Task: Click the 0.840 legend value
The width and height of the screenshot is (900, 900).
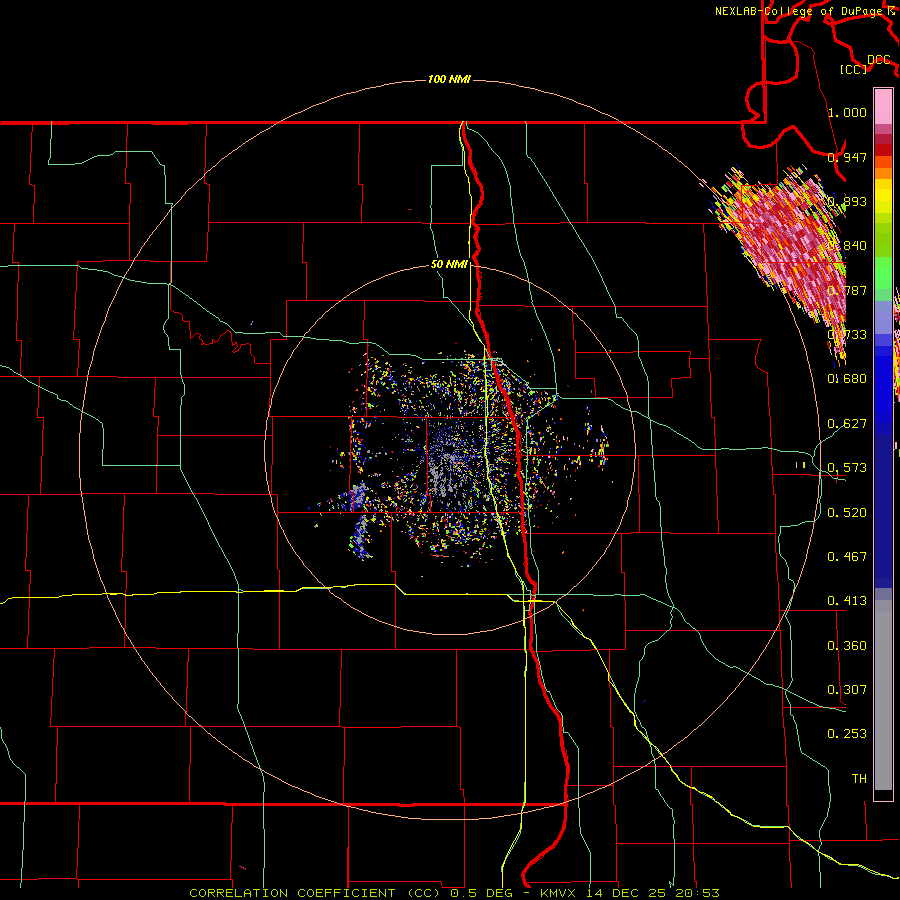Action: pos(847,246)
